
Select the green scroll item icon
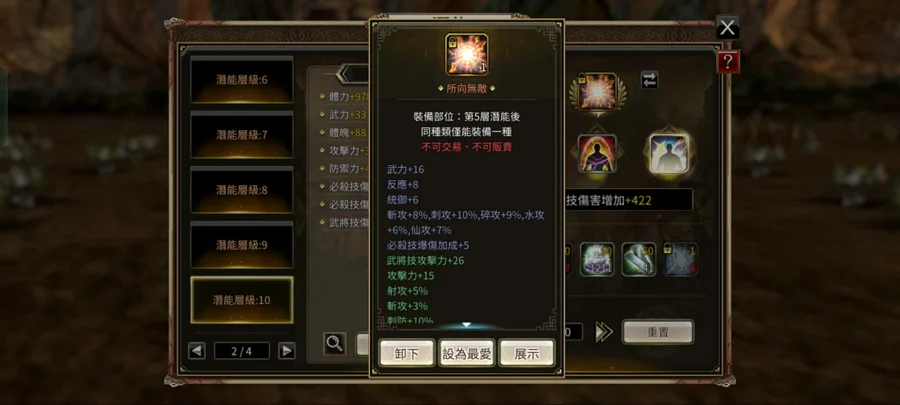(x=639, y=259)
